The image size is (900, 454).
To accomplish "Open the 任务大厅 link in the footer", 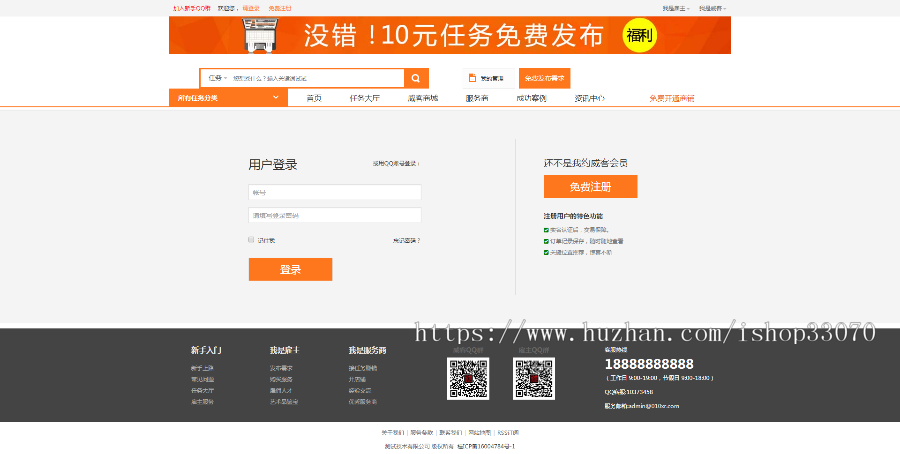I will (x=202, y=390).
